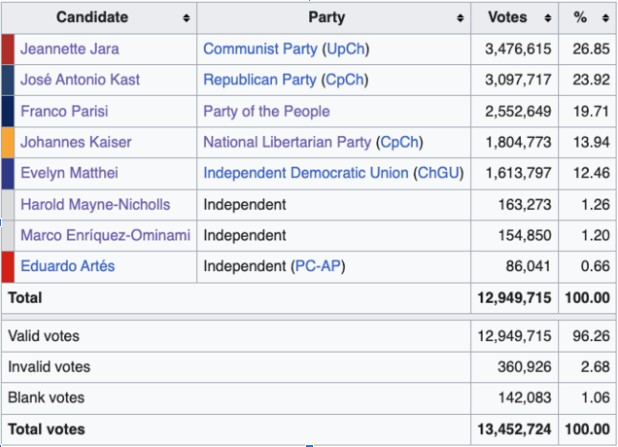Click the ChGU coalition link
The width and height of the screenshot is (618, 447).
440,173
